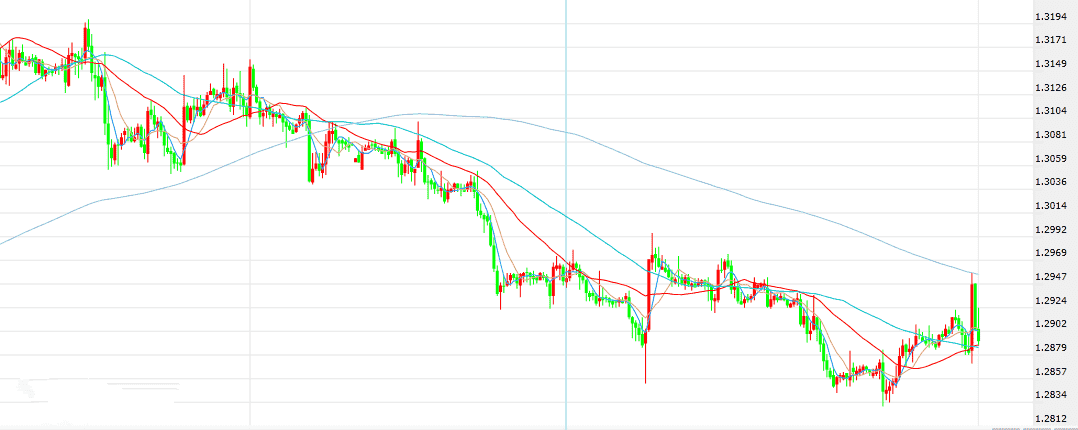
Task: Select the 1.2834 price scale value
Action: 1054,395
